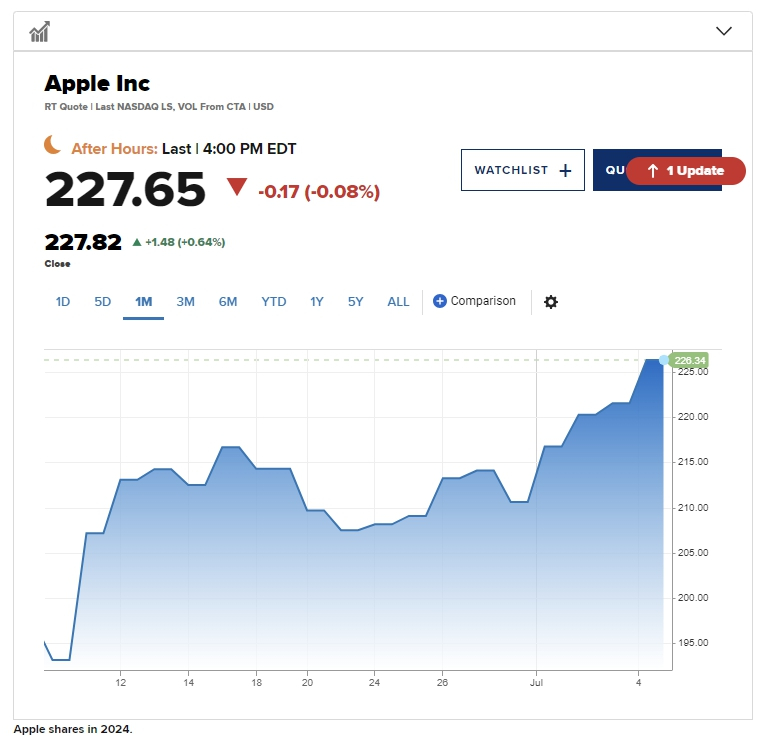
Task: Click the plus icon on Watchlist button
Action: tap(565, 171)
